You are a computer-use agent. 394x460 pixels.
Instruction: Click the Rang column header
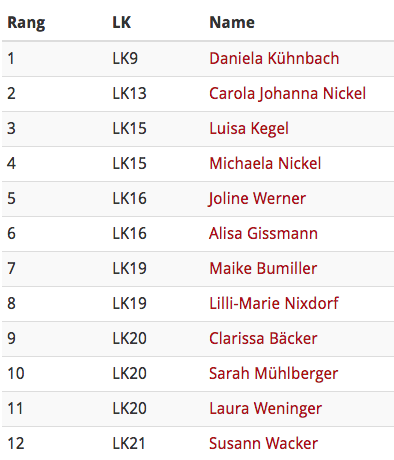coord(26,23)
